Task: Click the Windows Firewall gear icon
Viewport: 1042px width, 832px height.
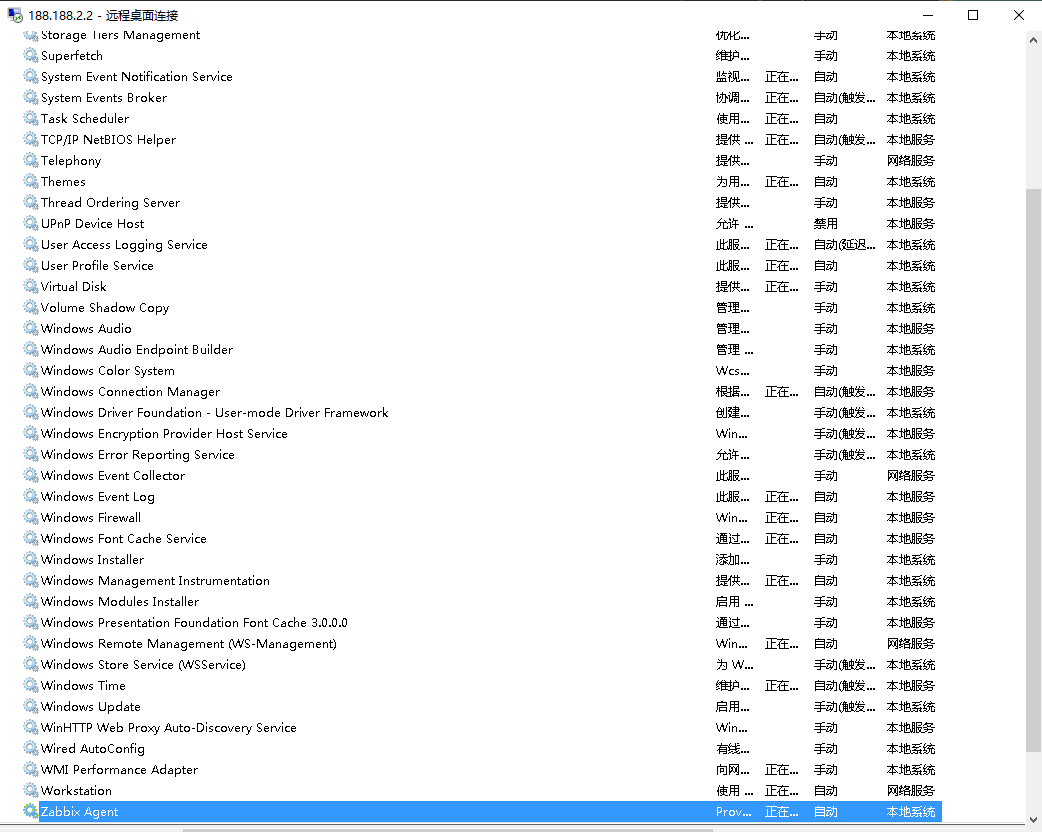Action: (31, 517)
